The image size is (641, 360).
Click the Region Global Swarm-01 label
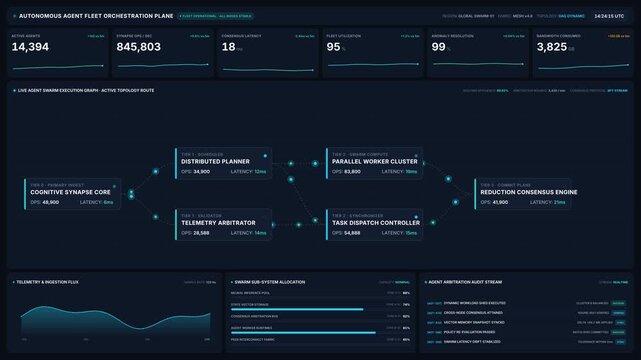pos(468,16)
